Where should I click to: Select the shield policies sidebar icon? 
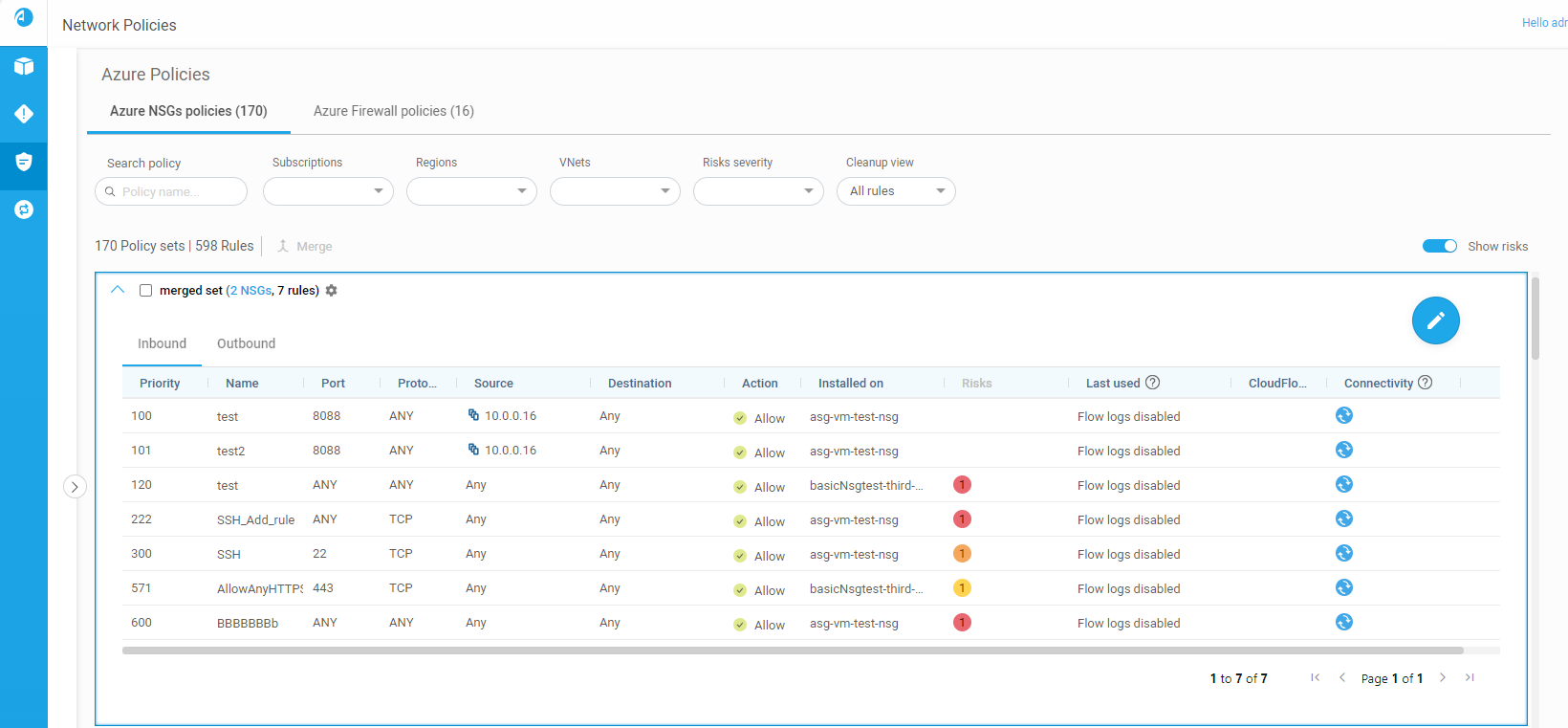coord(24,162)
